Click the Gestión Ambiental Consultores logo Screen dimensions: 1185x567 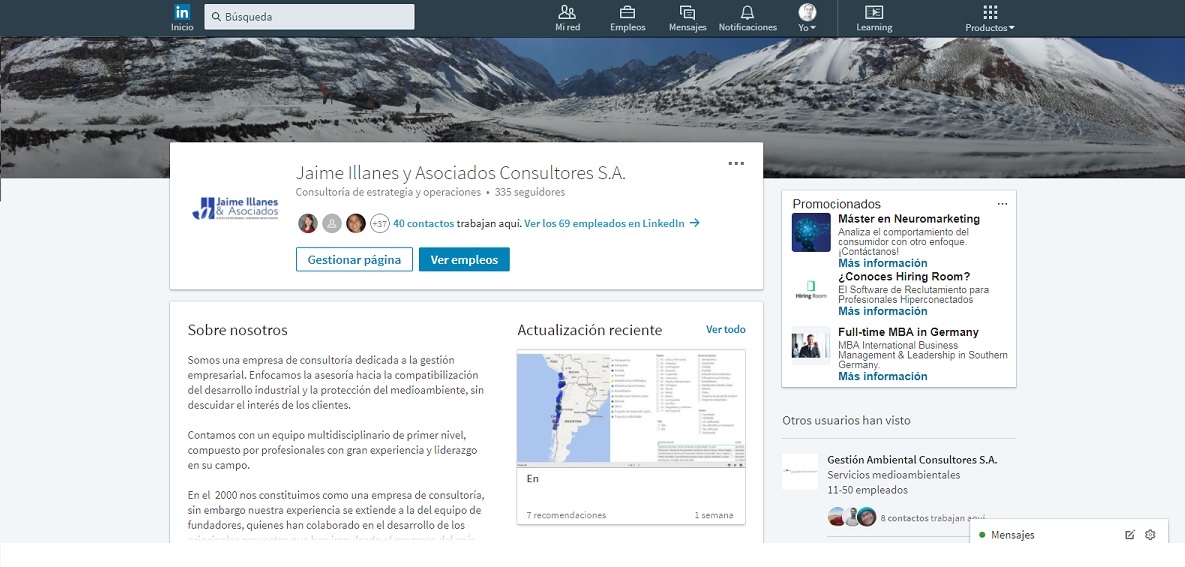pyautogui.click(x=800, y=472)
